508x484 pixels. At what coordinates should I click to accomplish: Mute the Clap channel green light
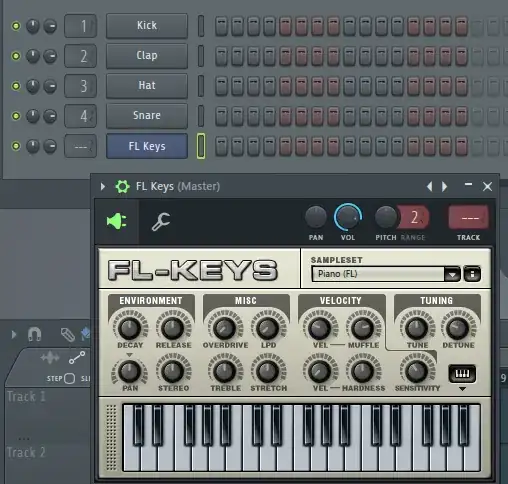point(16,56)
